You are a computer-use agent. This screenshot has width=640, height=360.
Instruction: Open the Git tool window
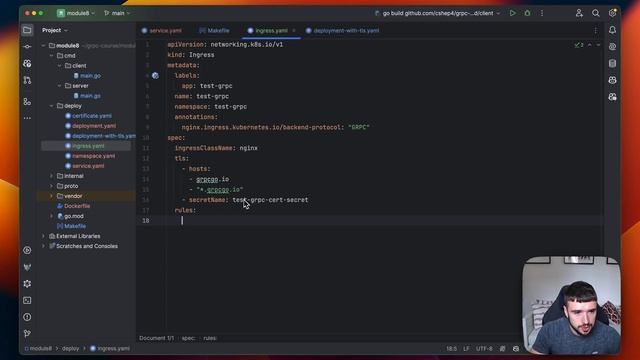click(27, 333)
